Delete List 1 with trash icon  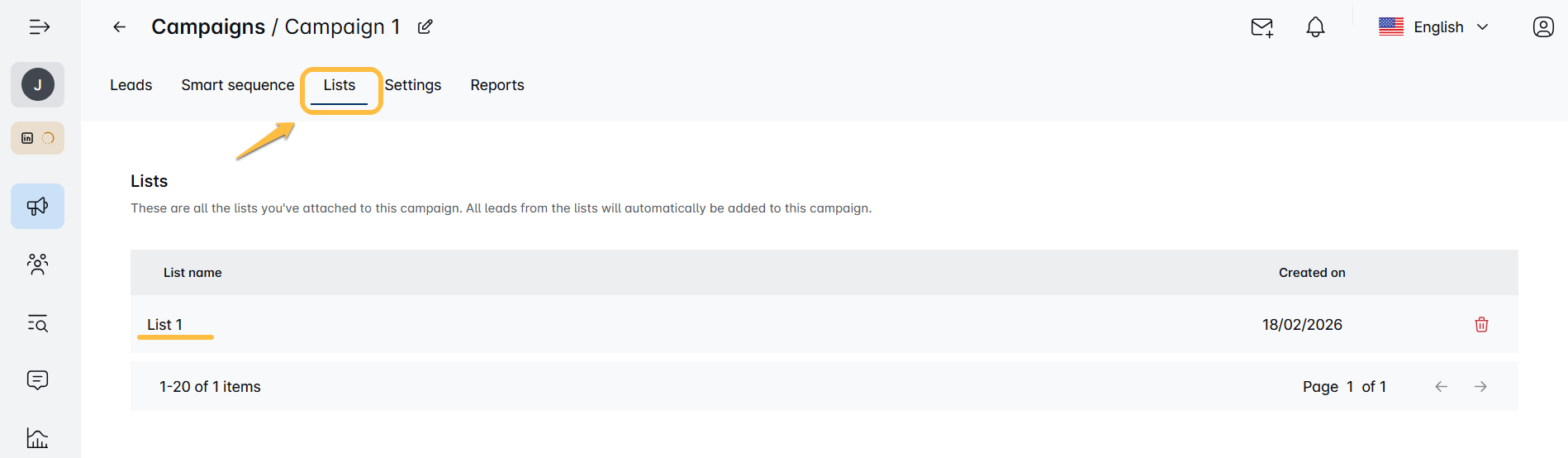(x=1481, y=325)
